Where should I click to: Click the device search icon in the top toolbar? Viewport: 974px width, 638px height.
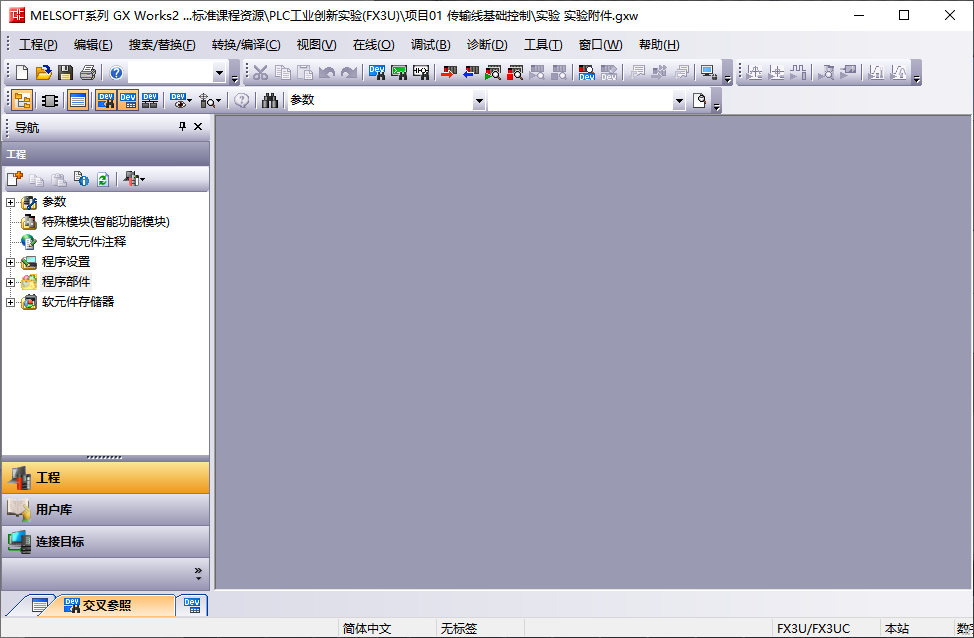376,73
